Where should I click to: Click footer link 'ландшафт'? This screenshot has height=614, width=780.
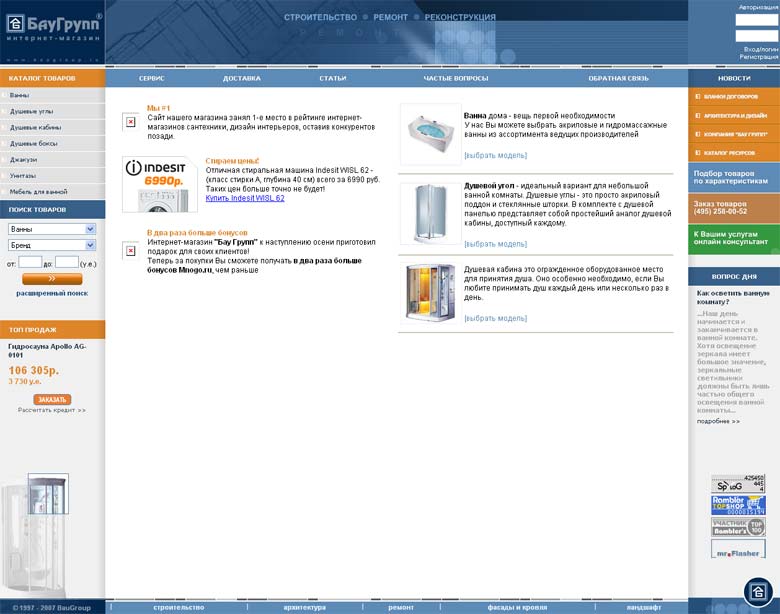(644, 608)
